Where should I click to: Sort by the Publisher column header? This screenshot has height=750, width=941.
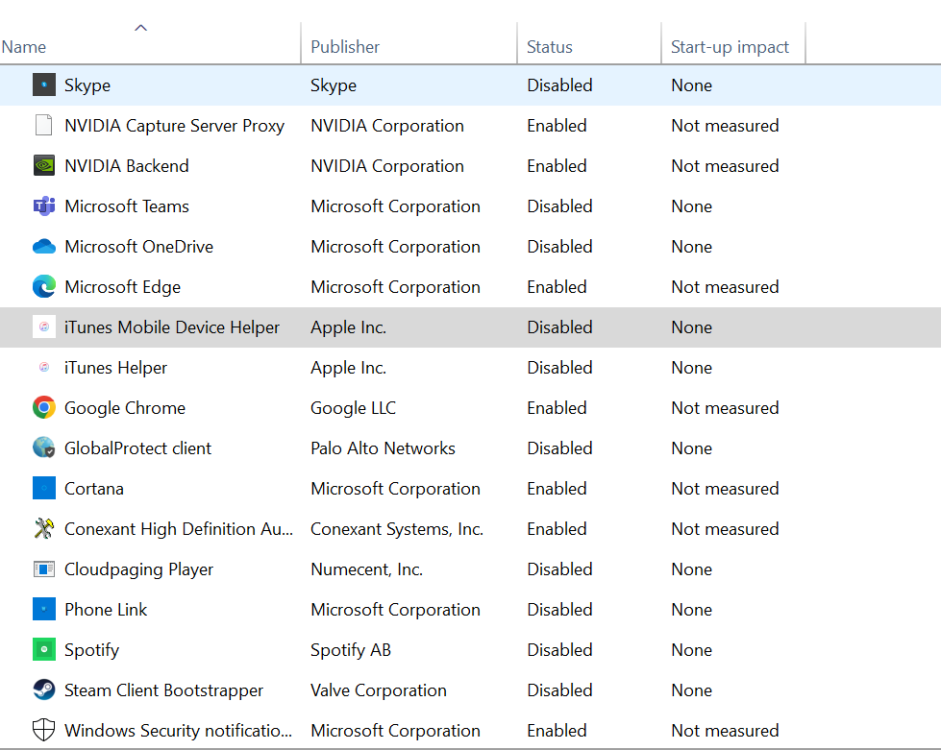pos(345,47)
